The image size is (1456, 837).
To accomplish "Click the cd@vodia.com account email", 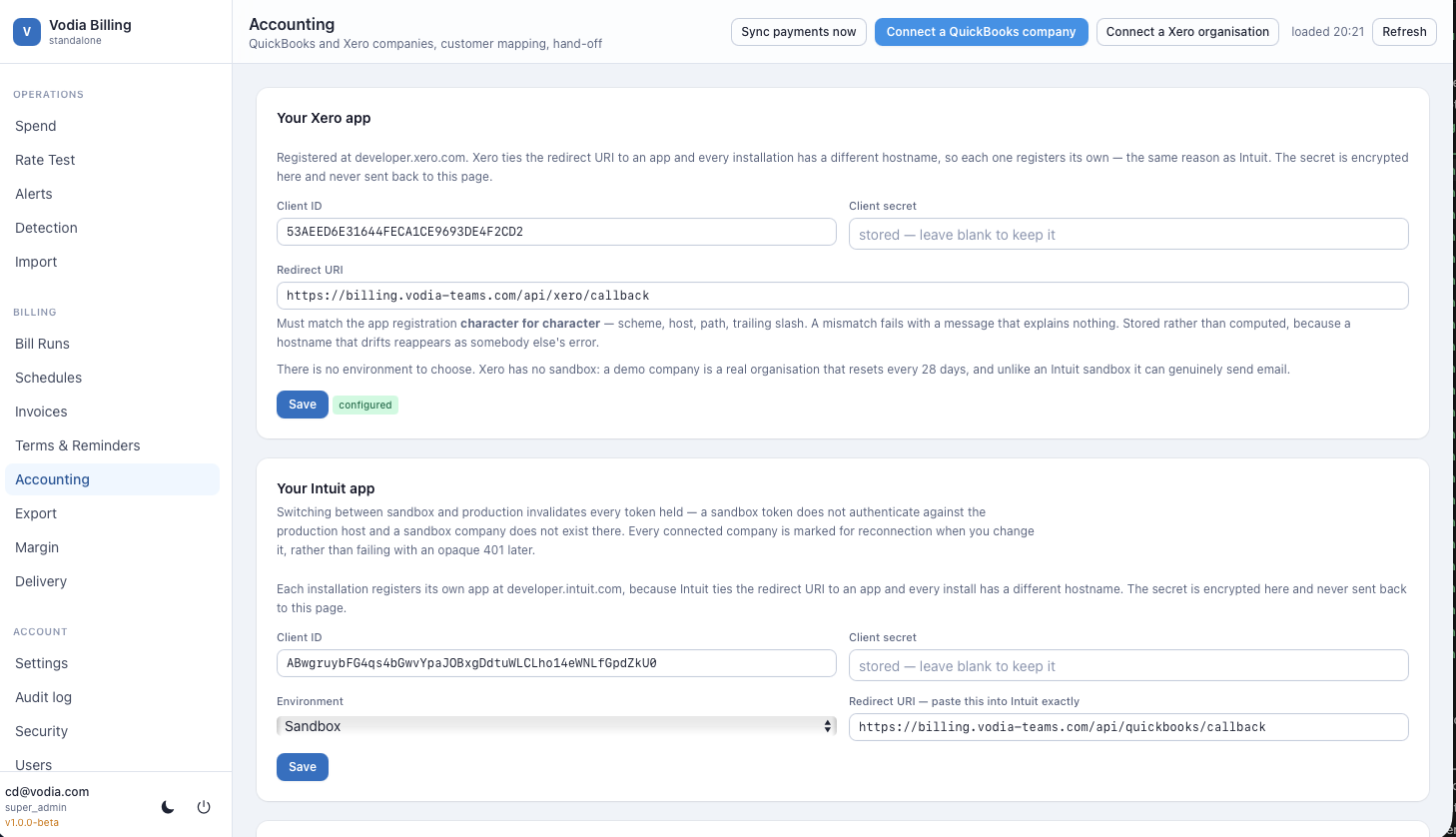I will (x=47, y=791).
